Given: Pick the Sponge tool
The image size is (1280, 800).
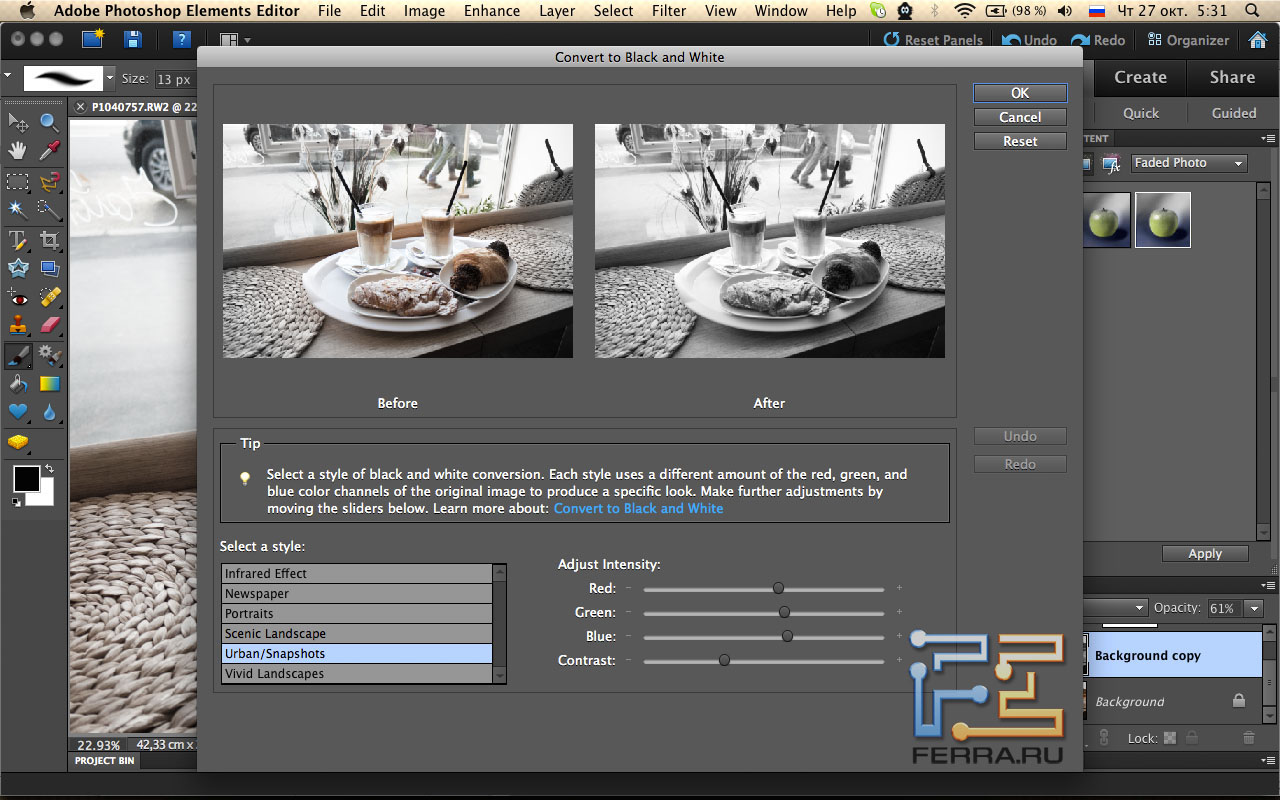Looking at the screenshot, I should tap(18, 441).
